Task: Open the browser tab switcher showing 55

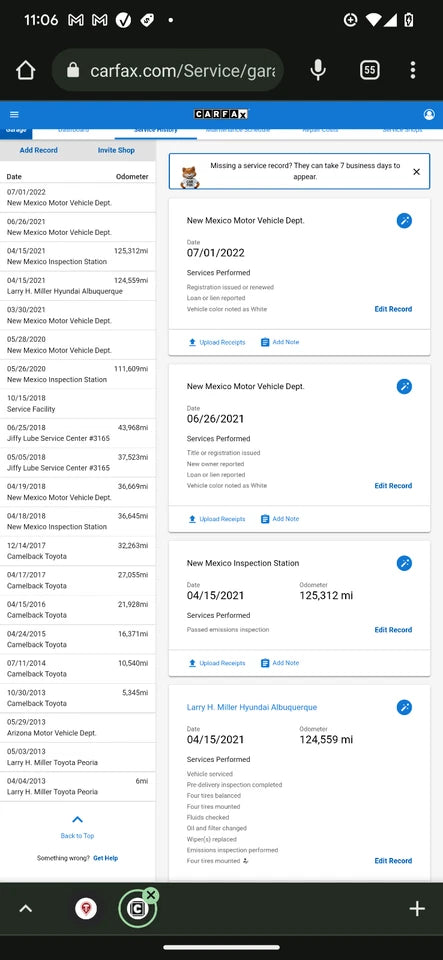Action: click(x=369, y=70)
